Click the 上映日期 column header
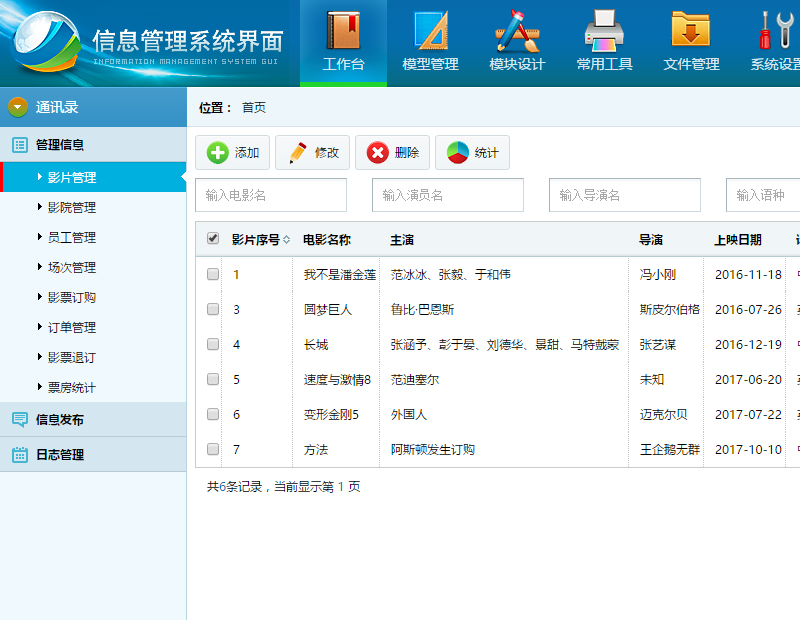 pos(738,240)
